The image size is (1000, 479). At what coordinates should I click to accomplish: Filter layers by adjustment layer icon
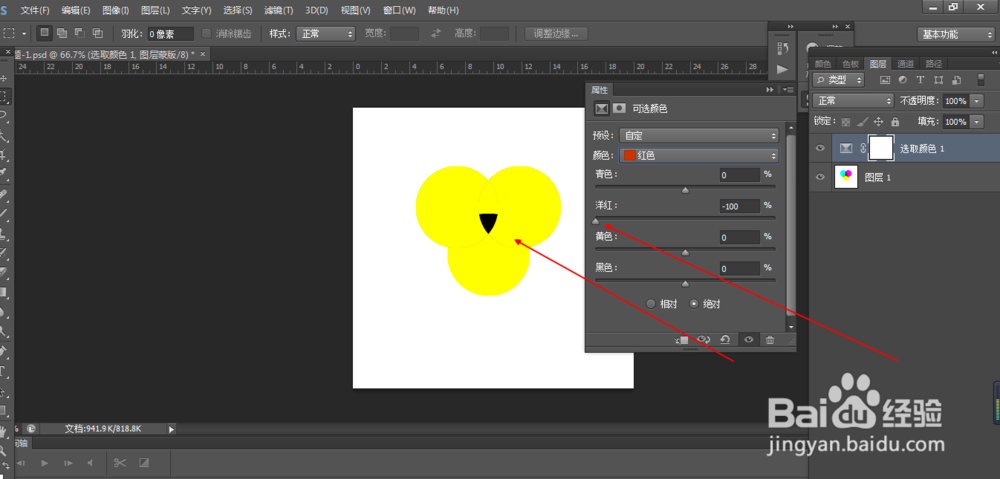pos(902,80)
